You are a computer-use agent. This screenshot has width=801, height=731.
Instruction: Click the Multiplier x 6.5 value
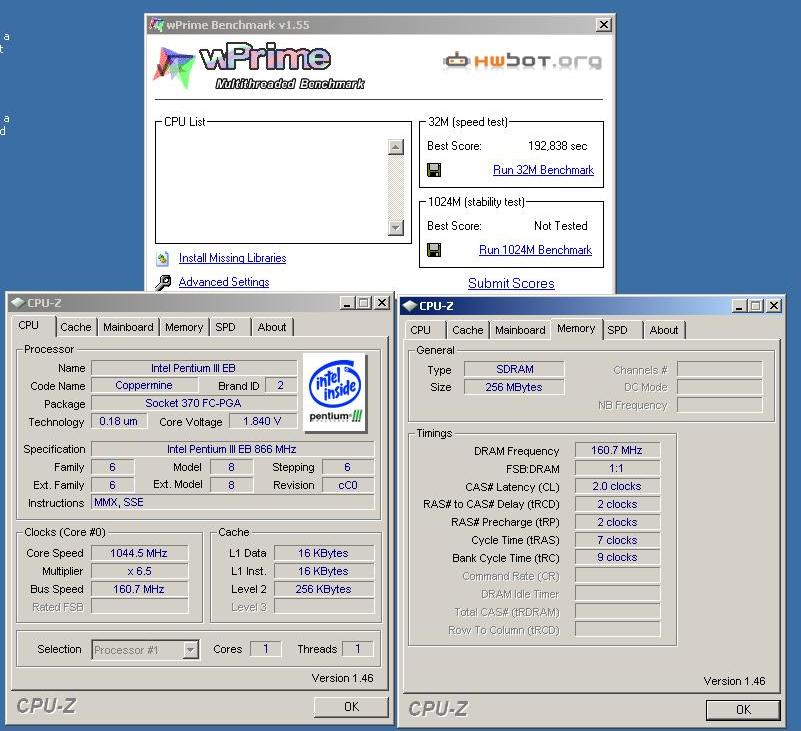coord(139,571)
